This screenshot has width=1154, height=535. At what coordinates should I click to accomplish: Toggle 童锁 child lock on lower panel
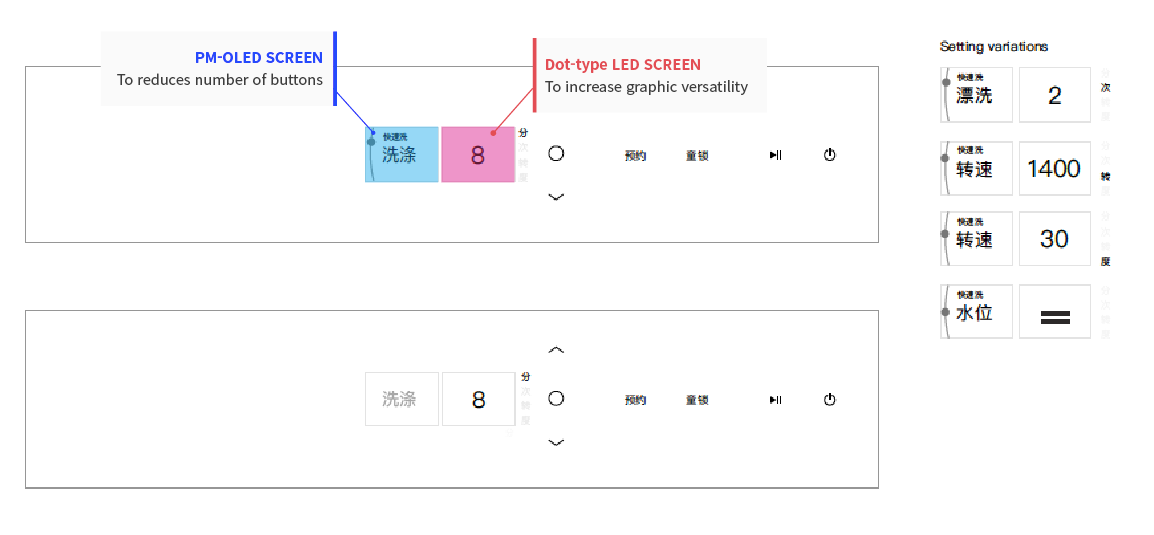click(697, 400)
